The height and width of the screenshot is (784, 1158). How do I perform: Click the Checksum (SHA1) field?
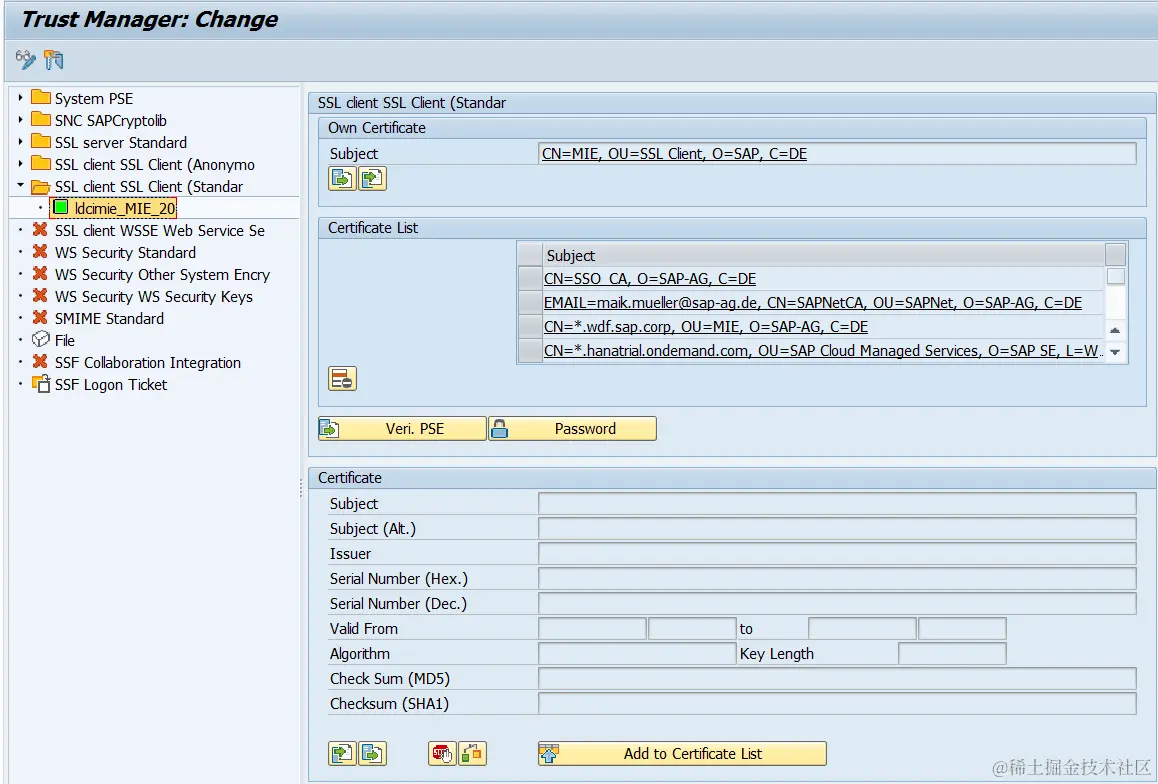click(x=837, y=704)
